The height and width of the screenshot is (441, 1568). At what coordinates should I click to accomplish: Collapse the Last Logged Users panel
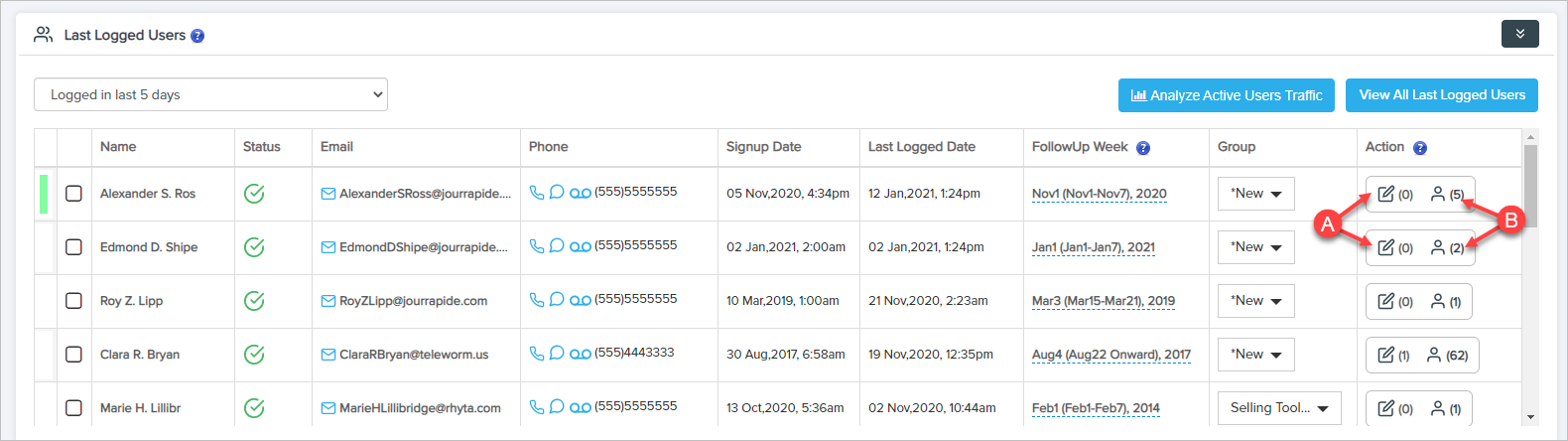click(x=1519, y=34)
